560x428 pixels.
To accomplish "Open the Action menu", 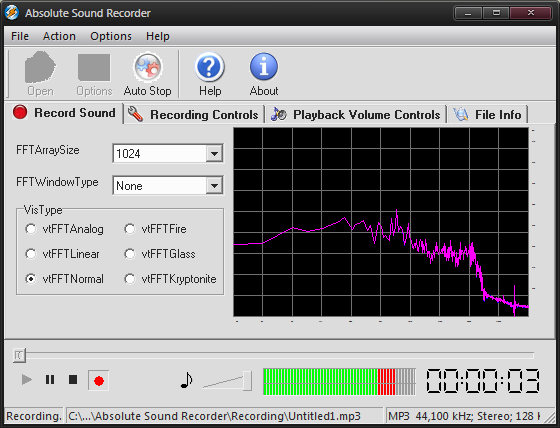I will 59,36.
